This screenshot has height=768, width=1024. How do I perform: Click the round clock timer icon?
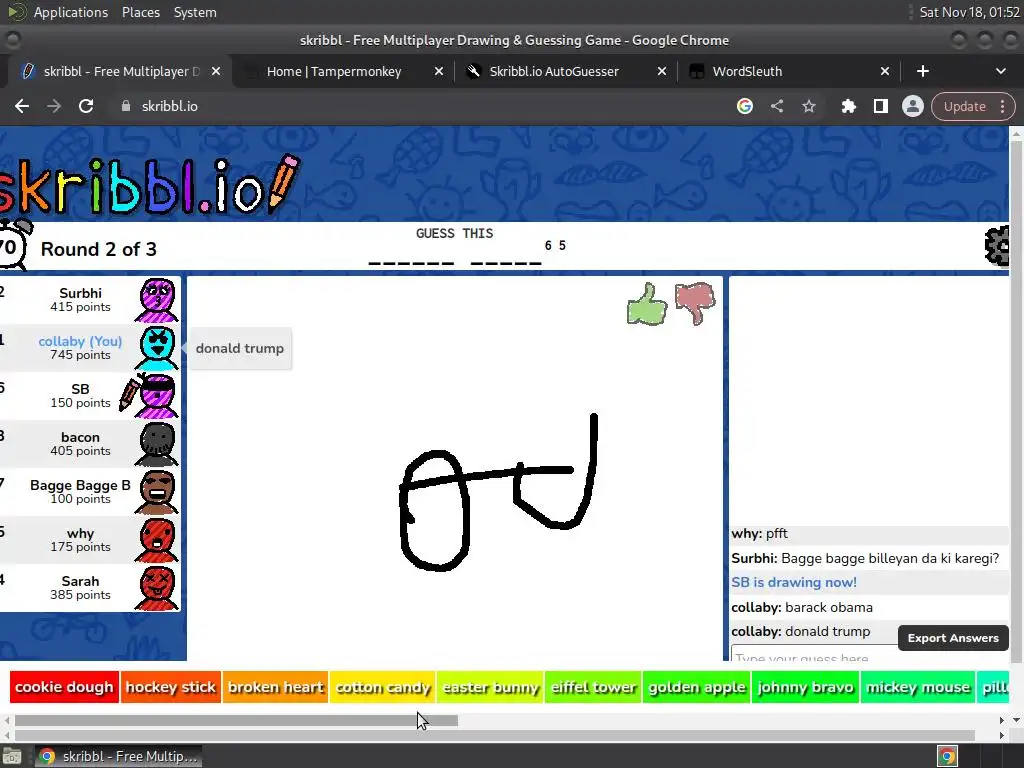point(13,245)
